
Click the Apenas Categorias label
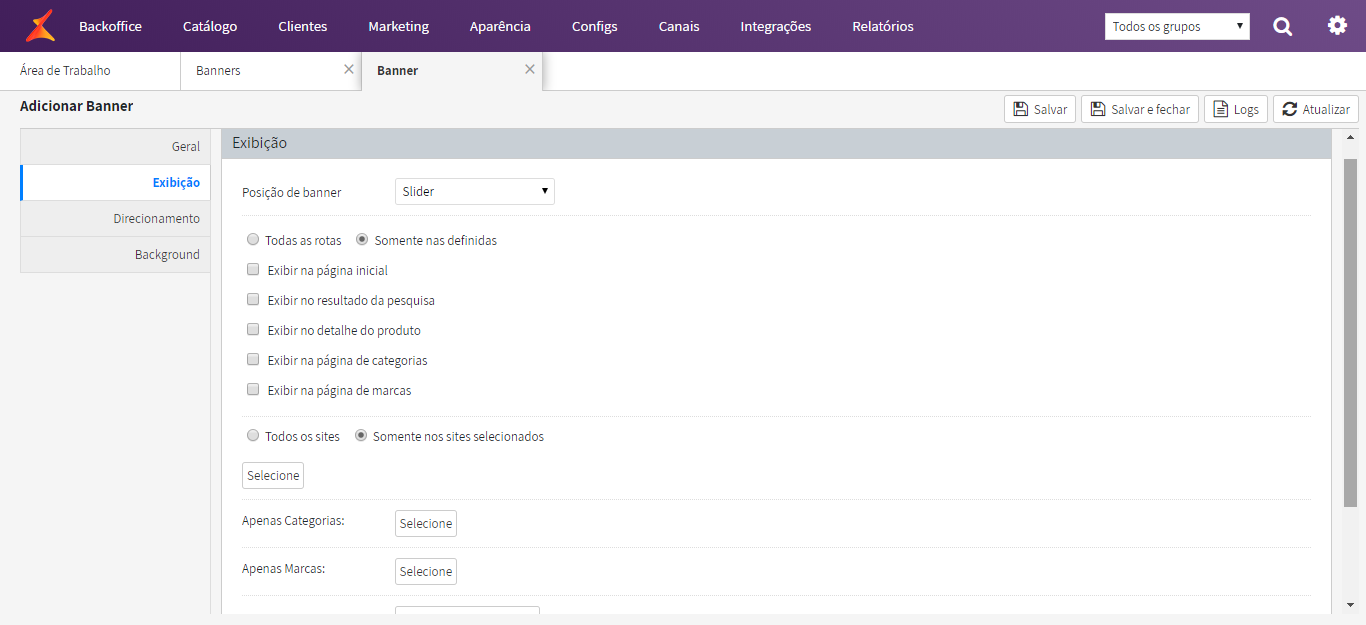[293, 521]
